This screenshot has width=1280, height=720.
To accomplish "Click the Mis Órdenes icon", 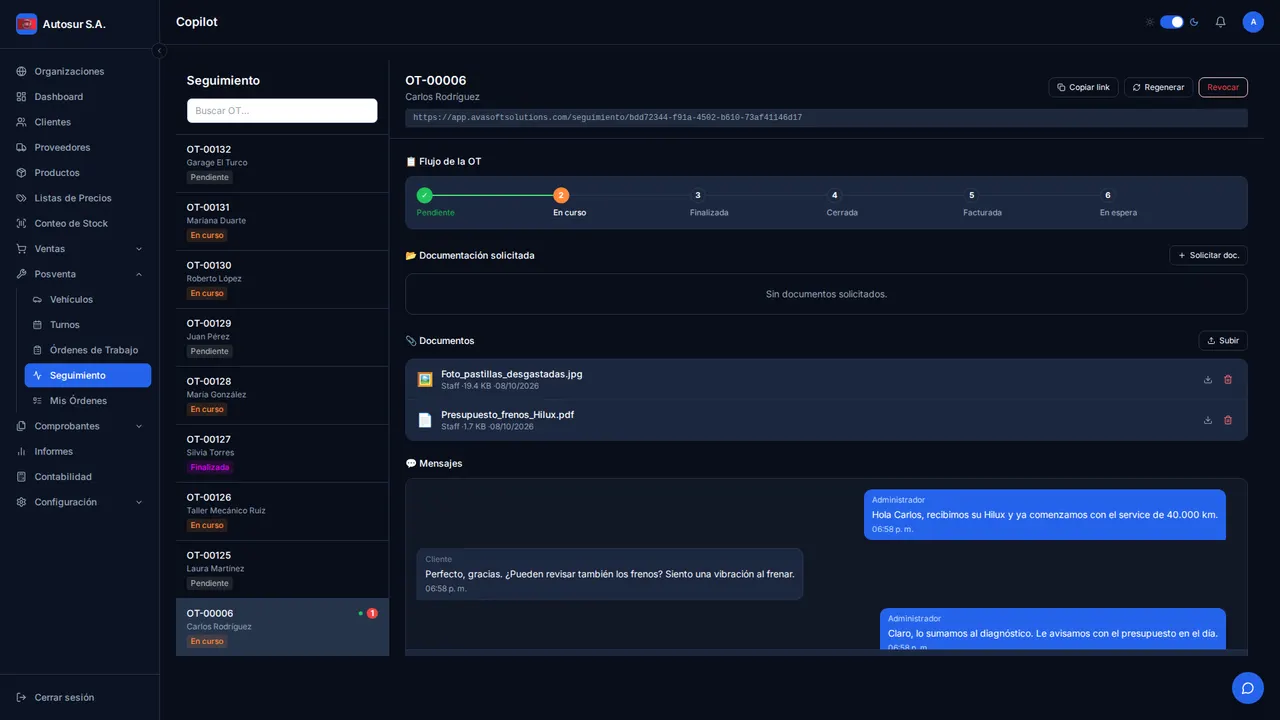I will 37,401.
